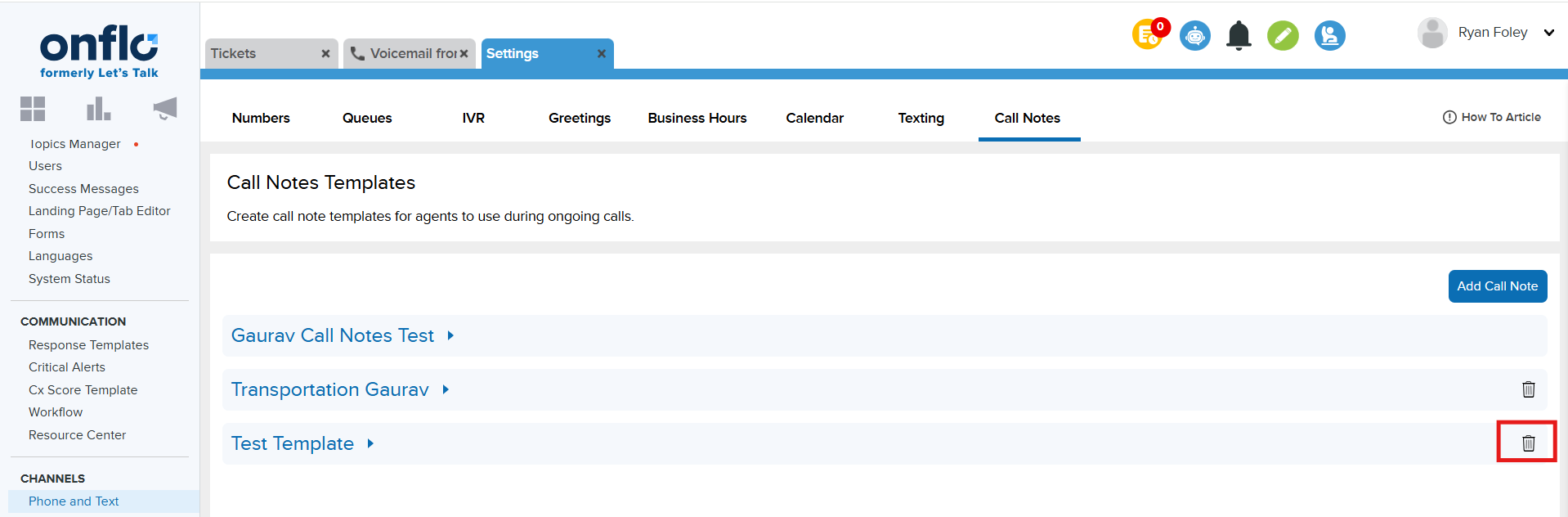Delete the Test Template call note
Screen dimensions: 1568x517
pyautogui.click(x=1527, y=443)
